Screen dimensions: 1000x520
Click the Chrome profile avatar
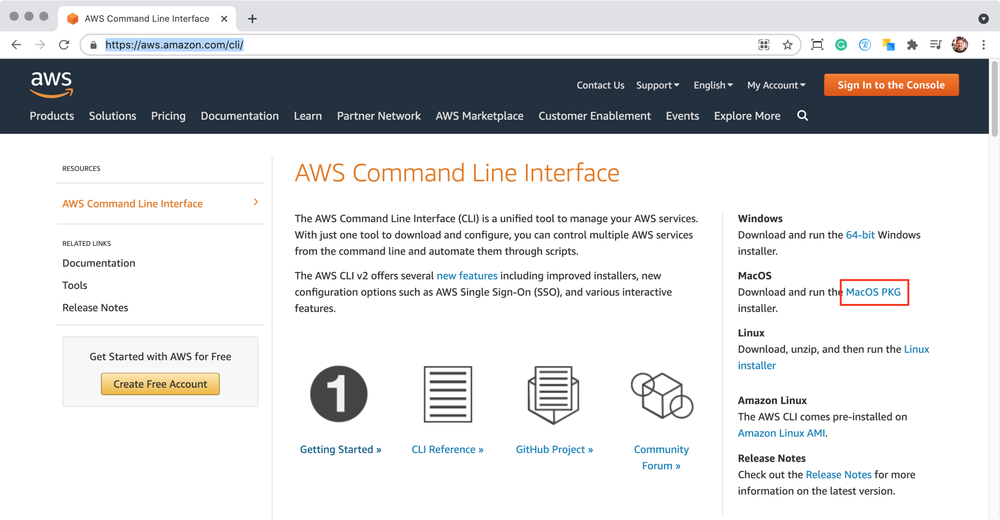coord(960,45)
